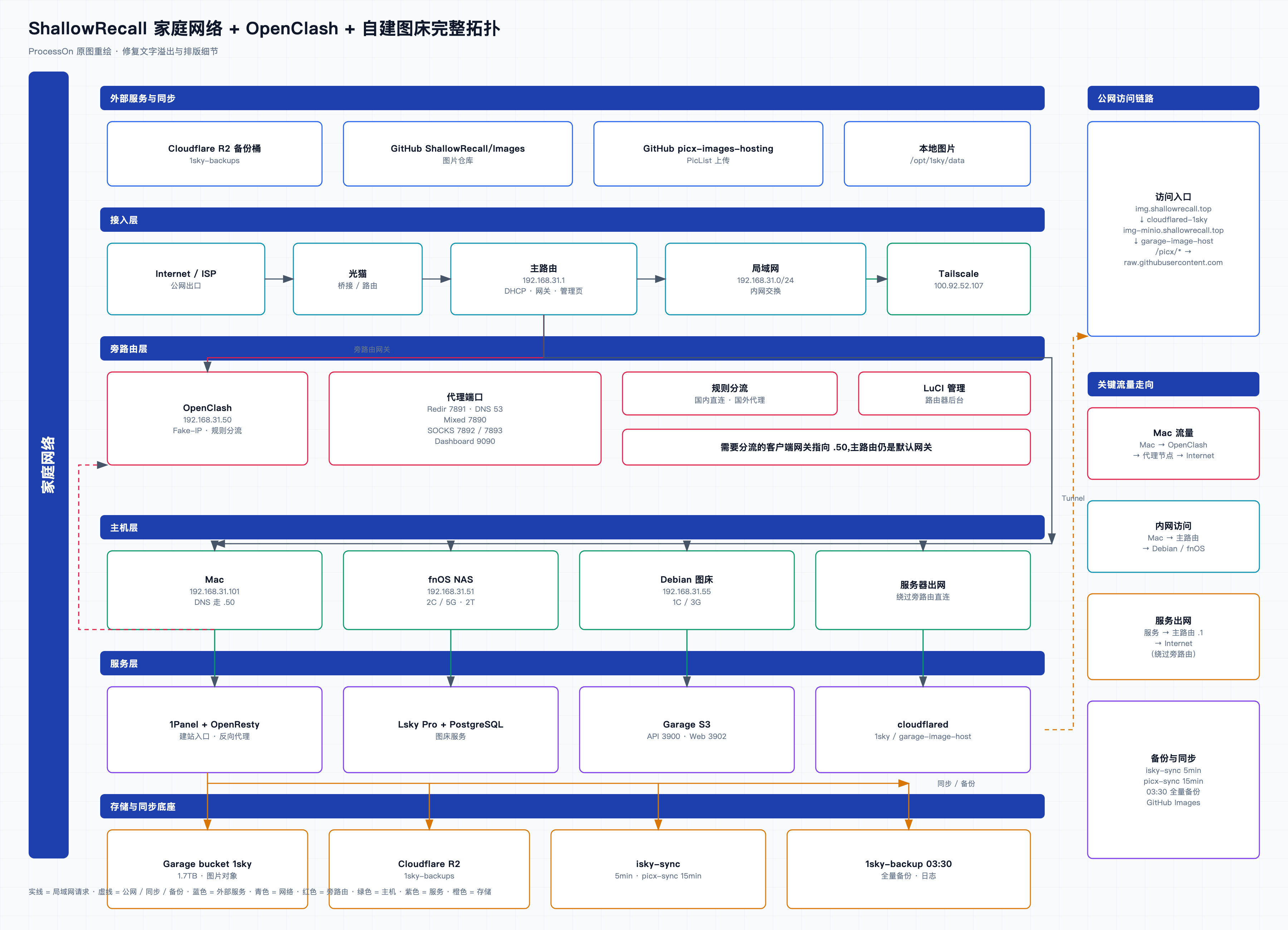This screenshot has width=1288, height=930.
Task: Click the GitHub ShallowRecall/Images node
Action: pyautogui.click(x=458, y=154)
